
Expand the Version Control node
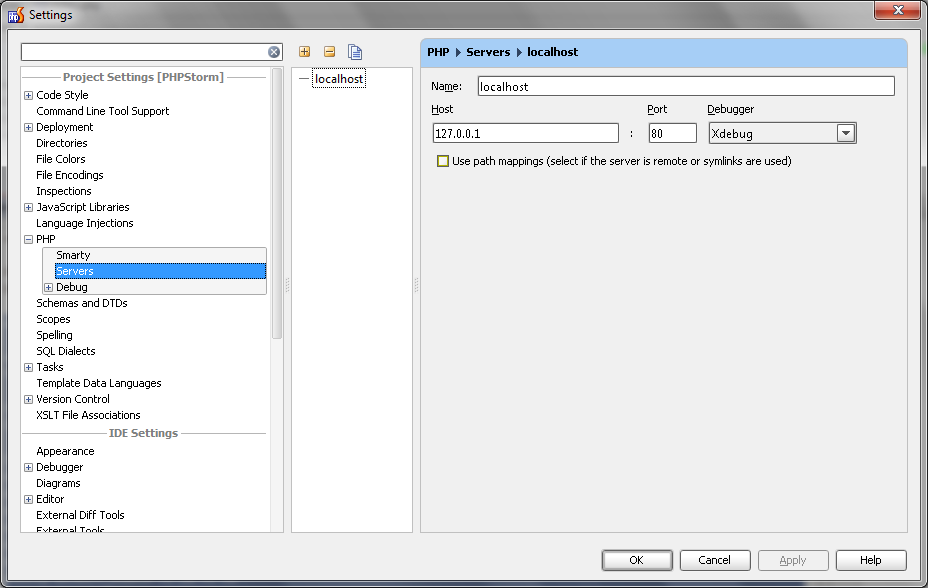pos(28,399)
